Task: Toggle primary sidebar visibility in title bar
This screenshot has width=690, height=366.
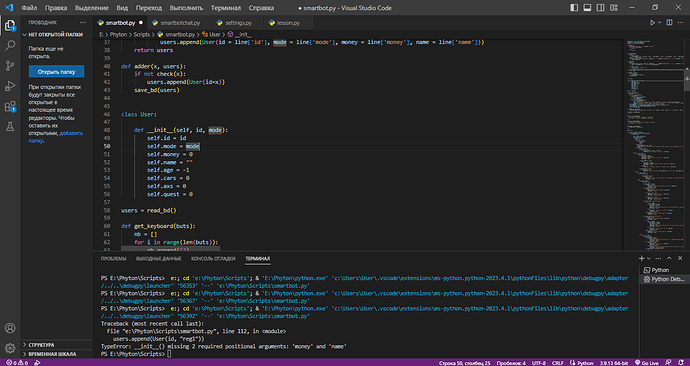Action: tap(574, 7)
